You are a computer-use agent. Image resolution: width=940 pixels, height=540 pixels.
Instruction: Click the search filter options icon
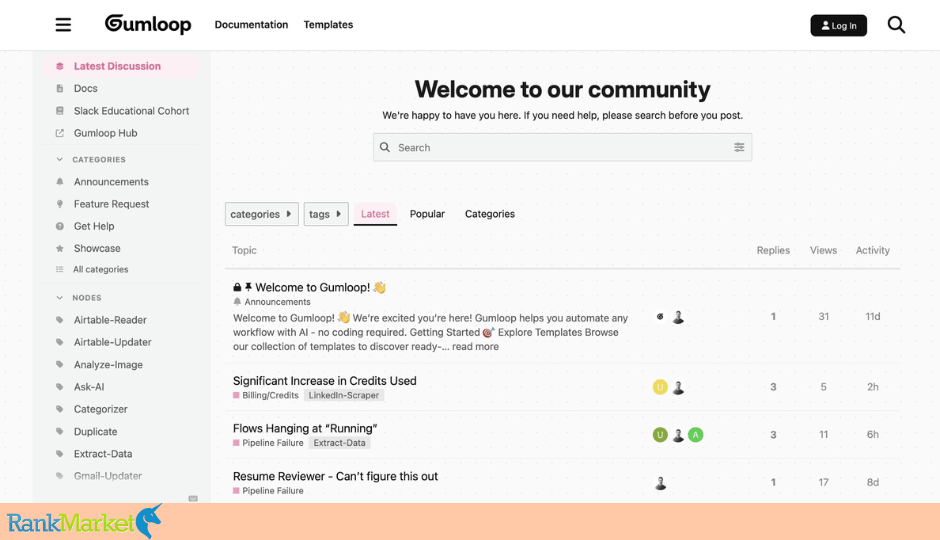[x=739, y=147]
